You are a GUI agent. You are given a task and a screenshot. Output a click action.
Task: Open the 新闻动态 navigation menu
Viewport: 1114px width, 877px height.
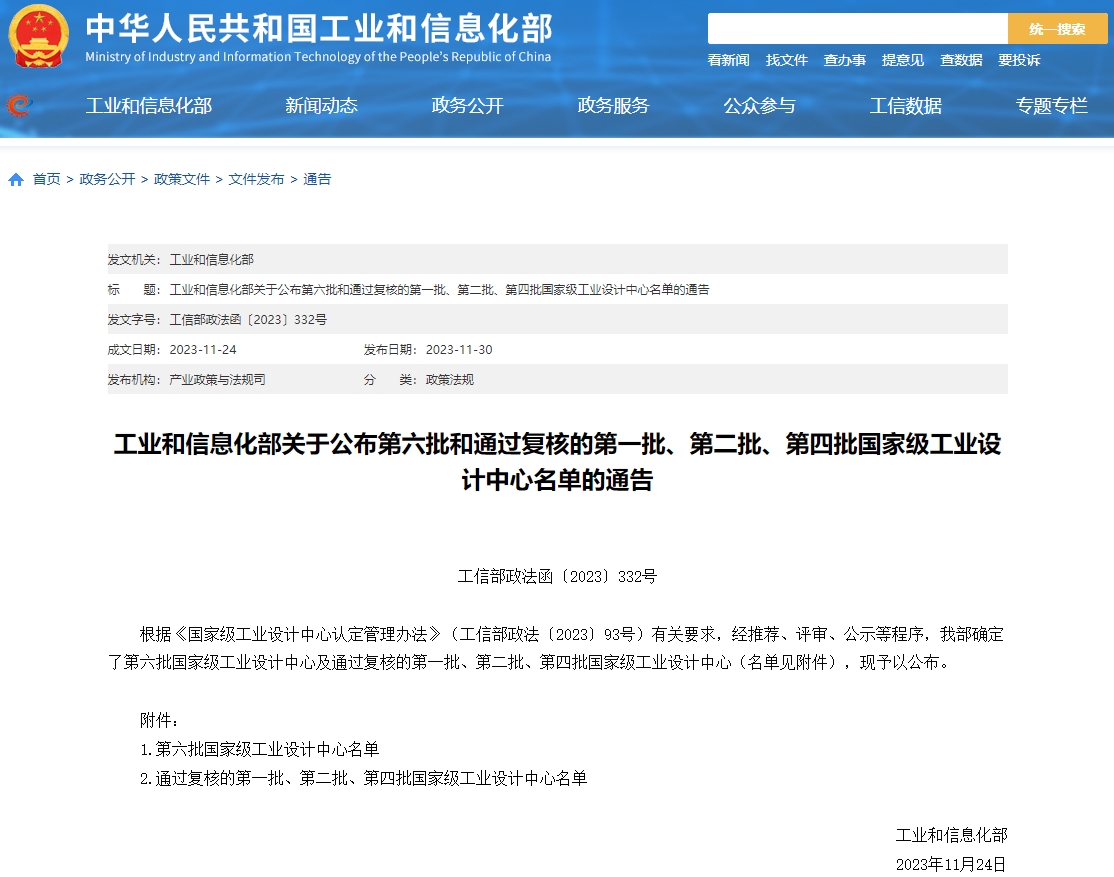(x=321, y=106)
